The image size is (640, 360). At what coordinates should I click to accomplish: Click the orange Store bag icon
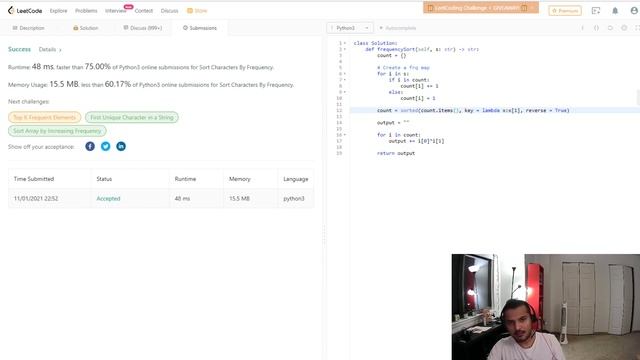pyautogui.click(x=190, y=11)
